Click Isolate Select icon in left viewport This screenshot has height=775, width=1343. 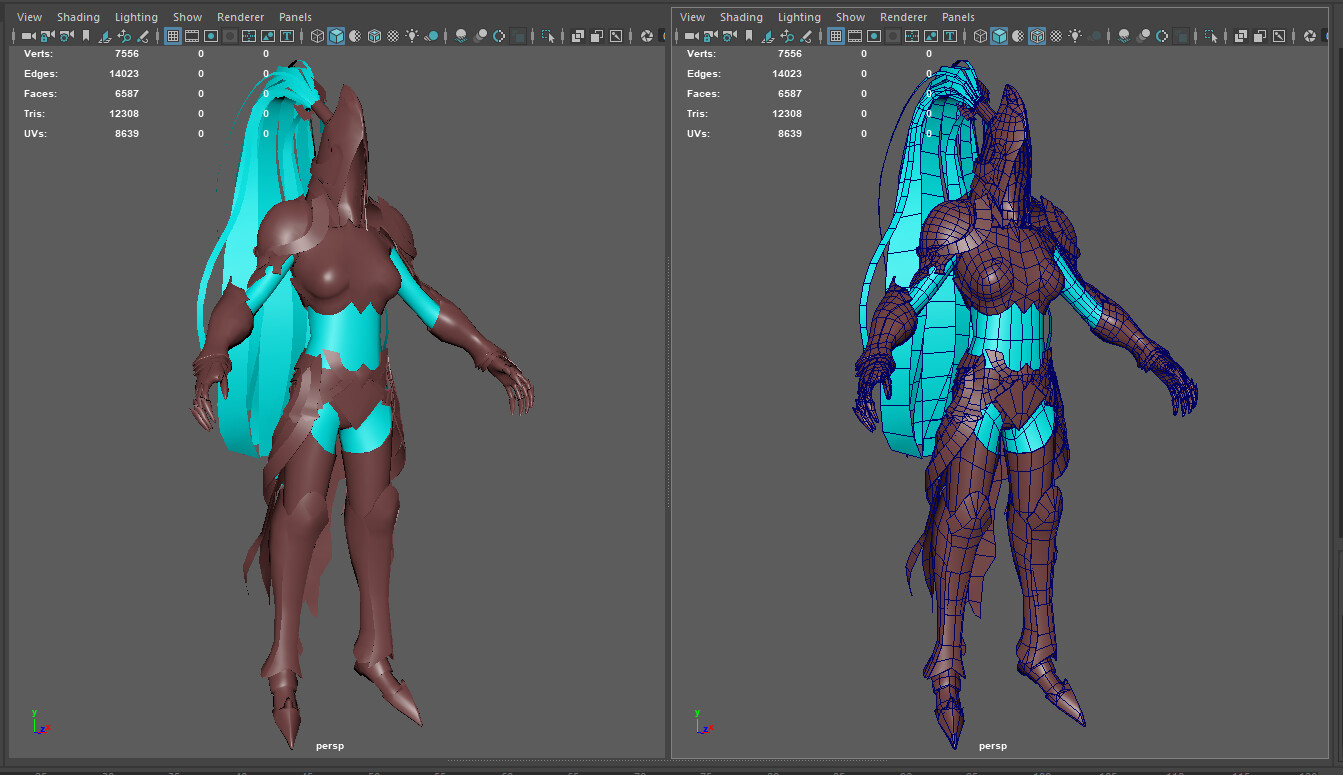[548, 36]
